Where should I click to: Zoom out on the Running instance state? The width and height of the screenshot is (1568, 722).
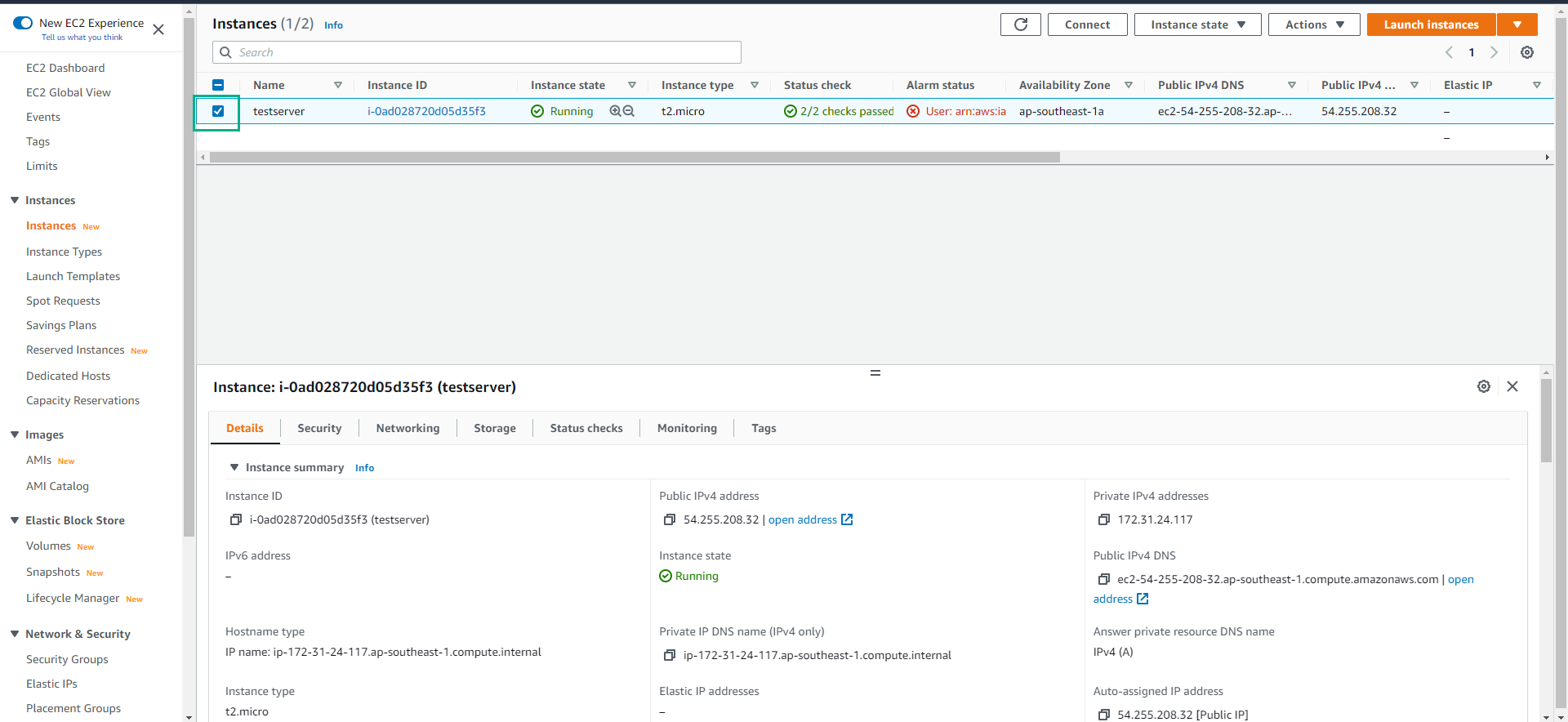[x=629, y=111]
